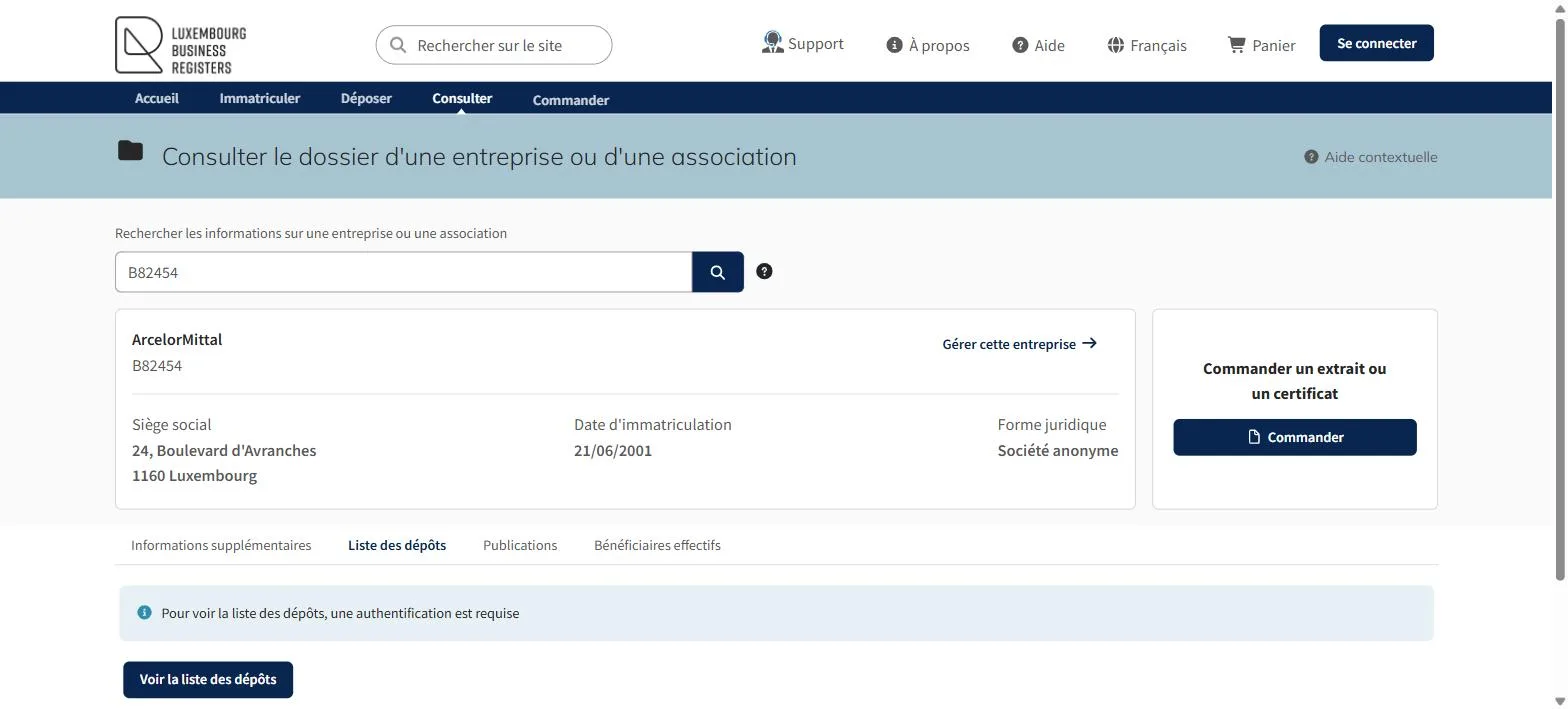Open the search help question mark icon
This screenshot has height=709, width=1568.
click(x=764, y=271)
